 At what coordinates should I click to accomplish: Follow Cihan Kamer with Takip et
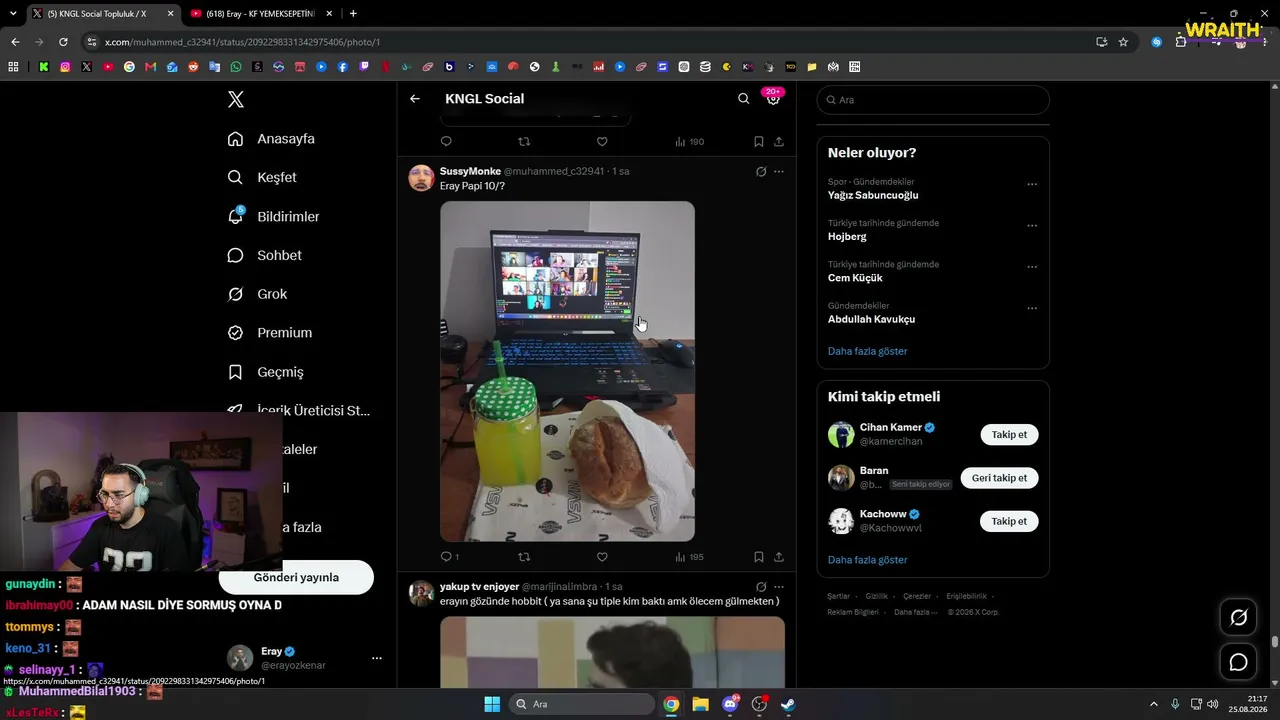pos(1009,435)
